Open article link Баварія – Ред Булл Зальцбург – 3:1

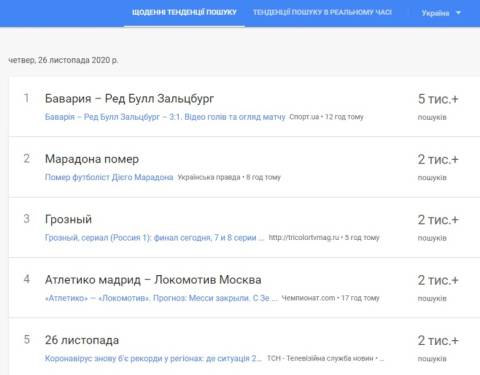(165, 117)
